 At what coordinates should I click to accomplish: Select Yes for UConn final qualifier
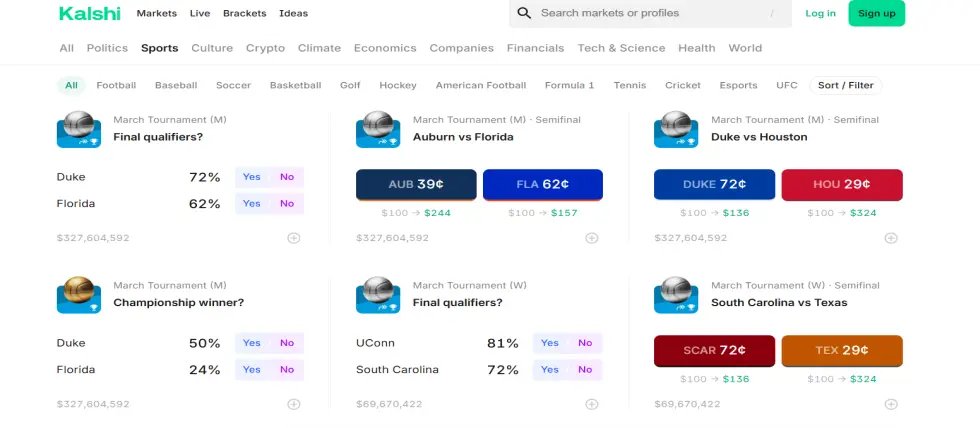click(x=550, y=343)
